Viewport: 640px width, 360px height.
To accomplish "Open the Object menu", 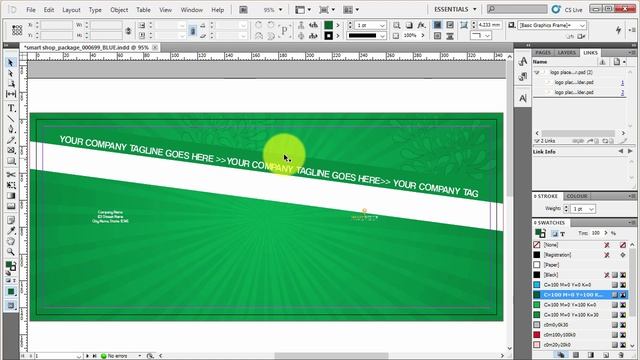I will (x=119, y=9).
